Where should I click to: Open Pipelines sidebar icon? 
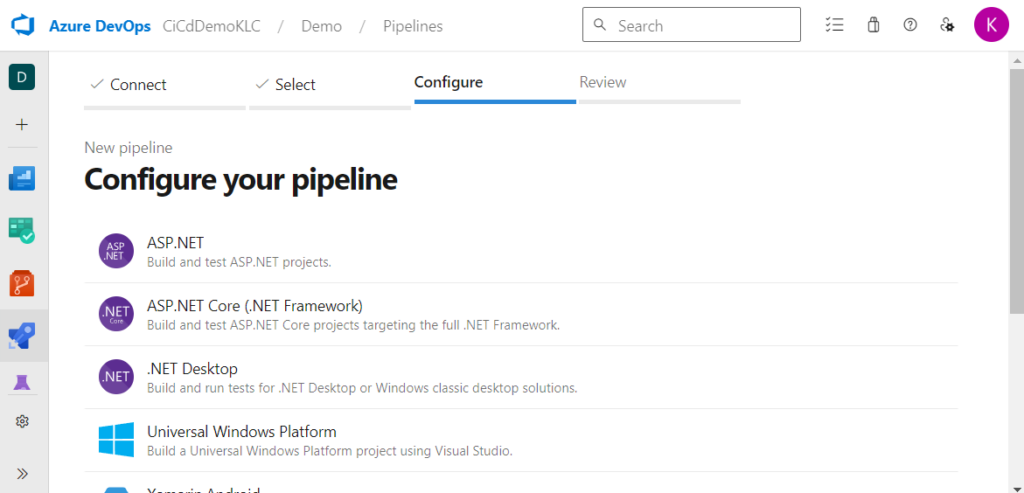point(22,335)
